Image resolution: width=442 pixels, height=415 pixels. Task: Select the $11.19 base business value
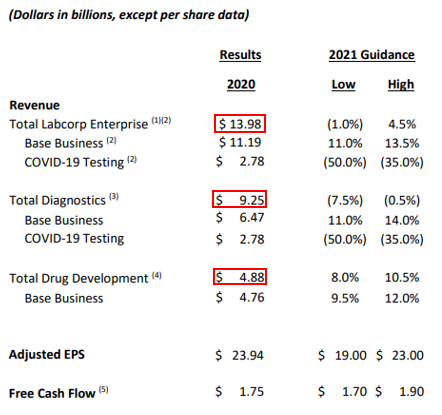pyautogui.click(x=240, y=143)
